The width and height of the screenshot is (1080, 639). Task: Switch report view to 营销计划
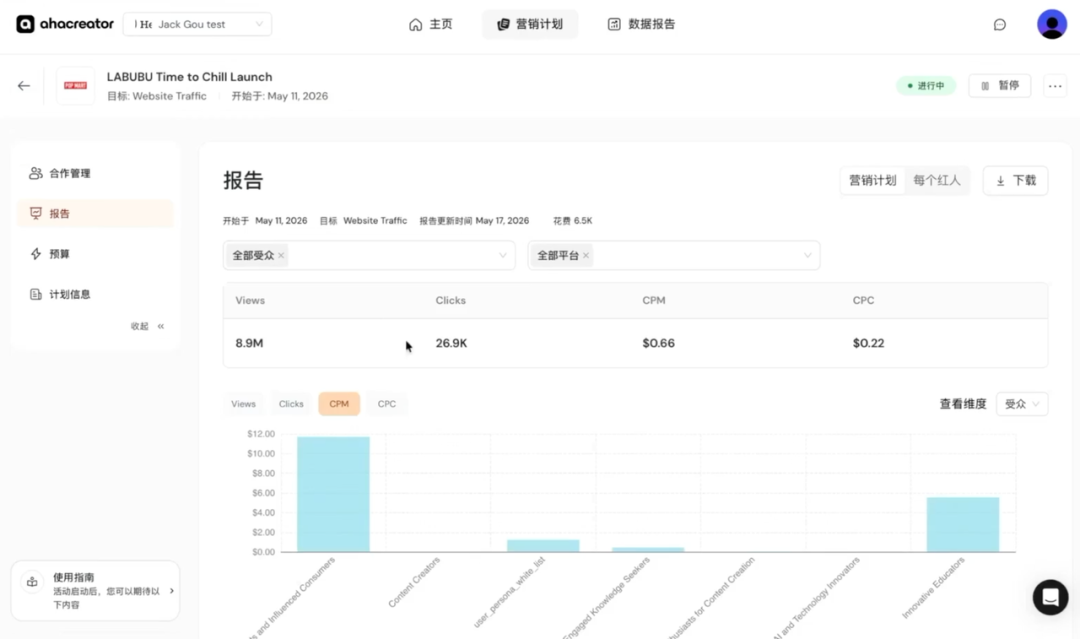tap(872, 180)
